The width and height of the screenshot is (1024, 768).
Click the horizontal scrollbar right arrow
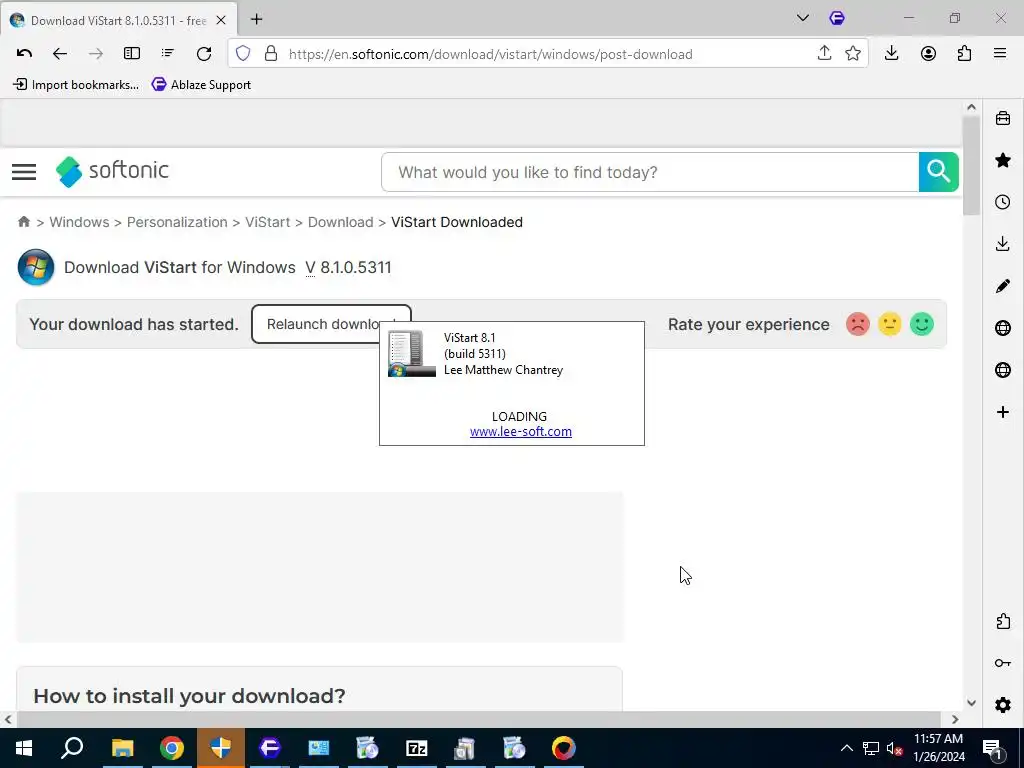pos(955,719)
